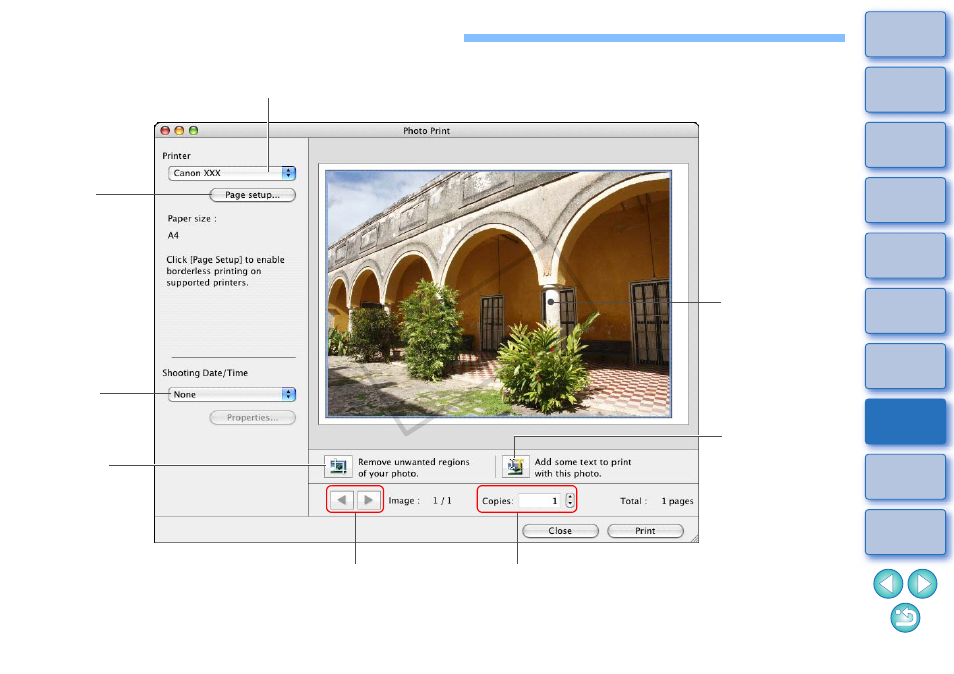The width and height of the screenshot is (954, 674).
Task: Click the Close button
Action: coord(560,531)
